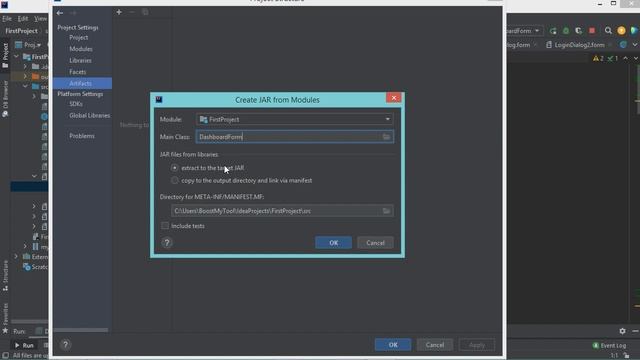Collapse FirstProject root in project tree
The height and width of the screenshot is (360, 640).
(x=17, y=57)
